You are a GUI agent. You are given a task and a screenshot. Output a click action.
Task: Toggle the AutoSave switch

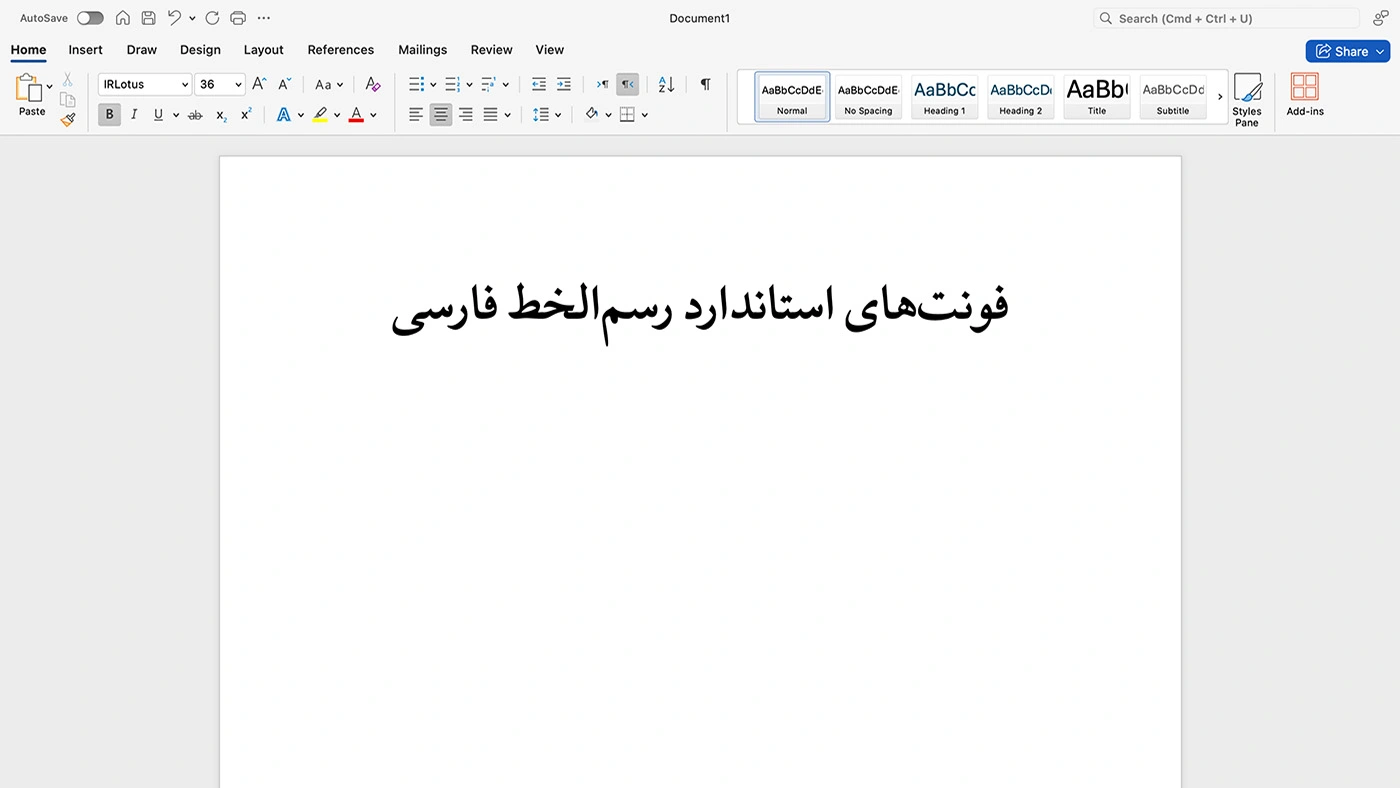[x=90, y=18]
